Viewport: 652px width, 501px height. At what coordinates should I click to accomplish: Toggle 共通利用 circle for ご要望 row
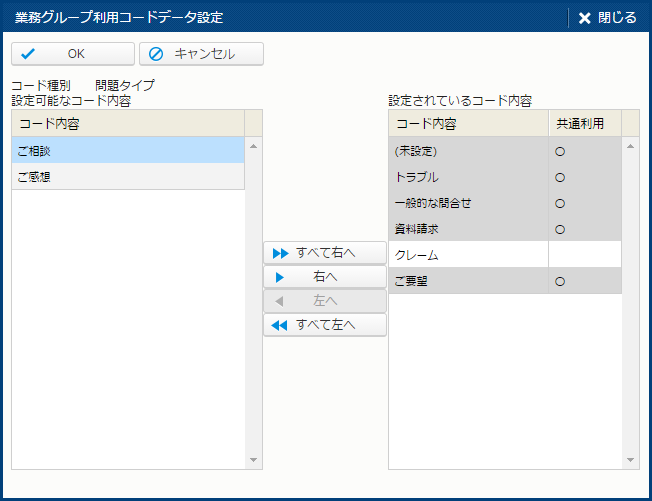[560, 281]
